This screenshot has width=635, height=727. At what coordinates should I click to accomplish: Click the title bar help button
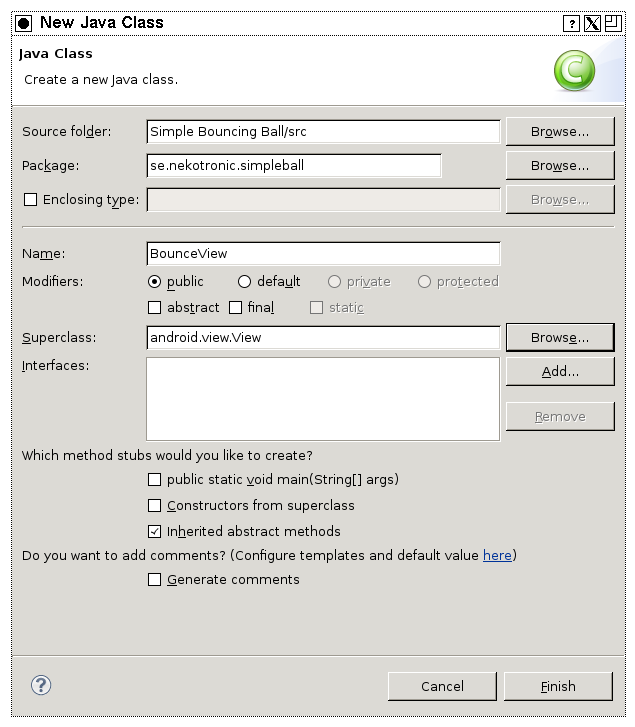click(x=572, y=23)
